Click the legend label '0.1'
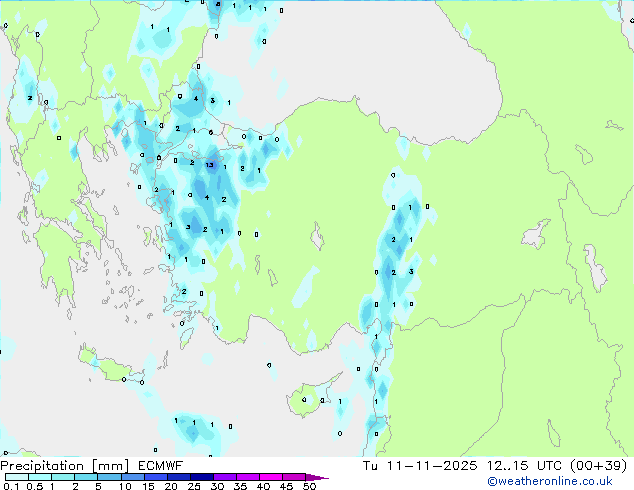Image resolution: width=634 pixels, height=490 pixels. point(11,486)
